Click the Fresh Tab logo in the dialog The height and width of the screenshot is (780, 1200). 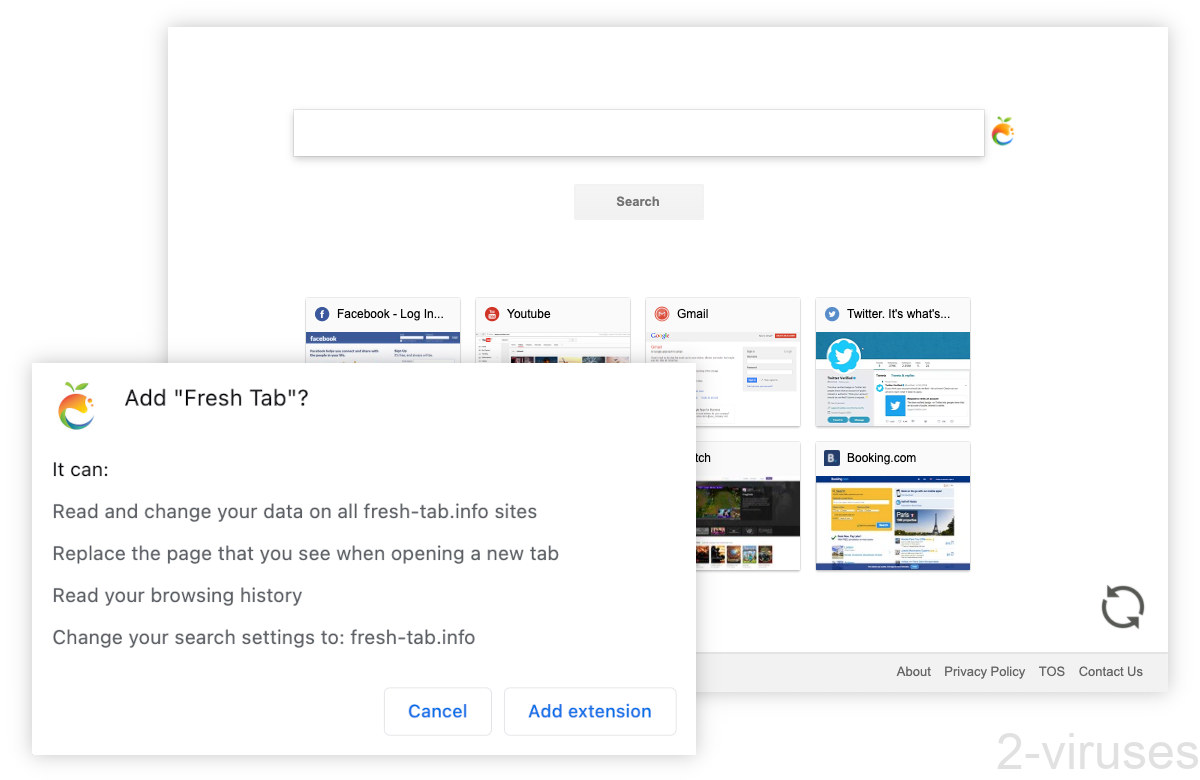tap(77, 406)
